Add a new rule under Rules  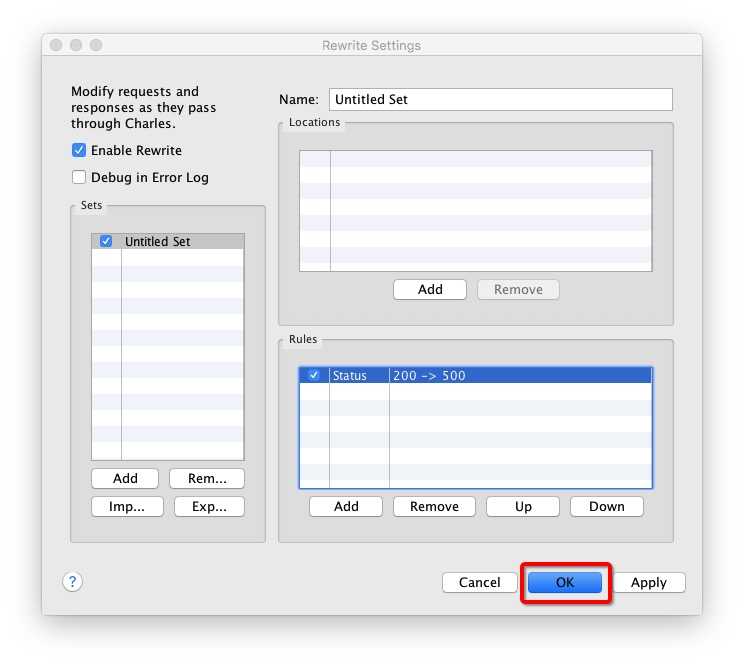(346, 506)
